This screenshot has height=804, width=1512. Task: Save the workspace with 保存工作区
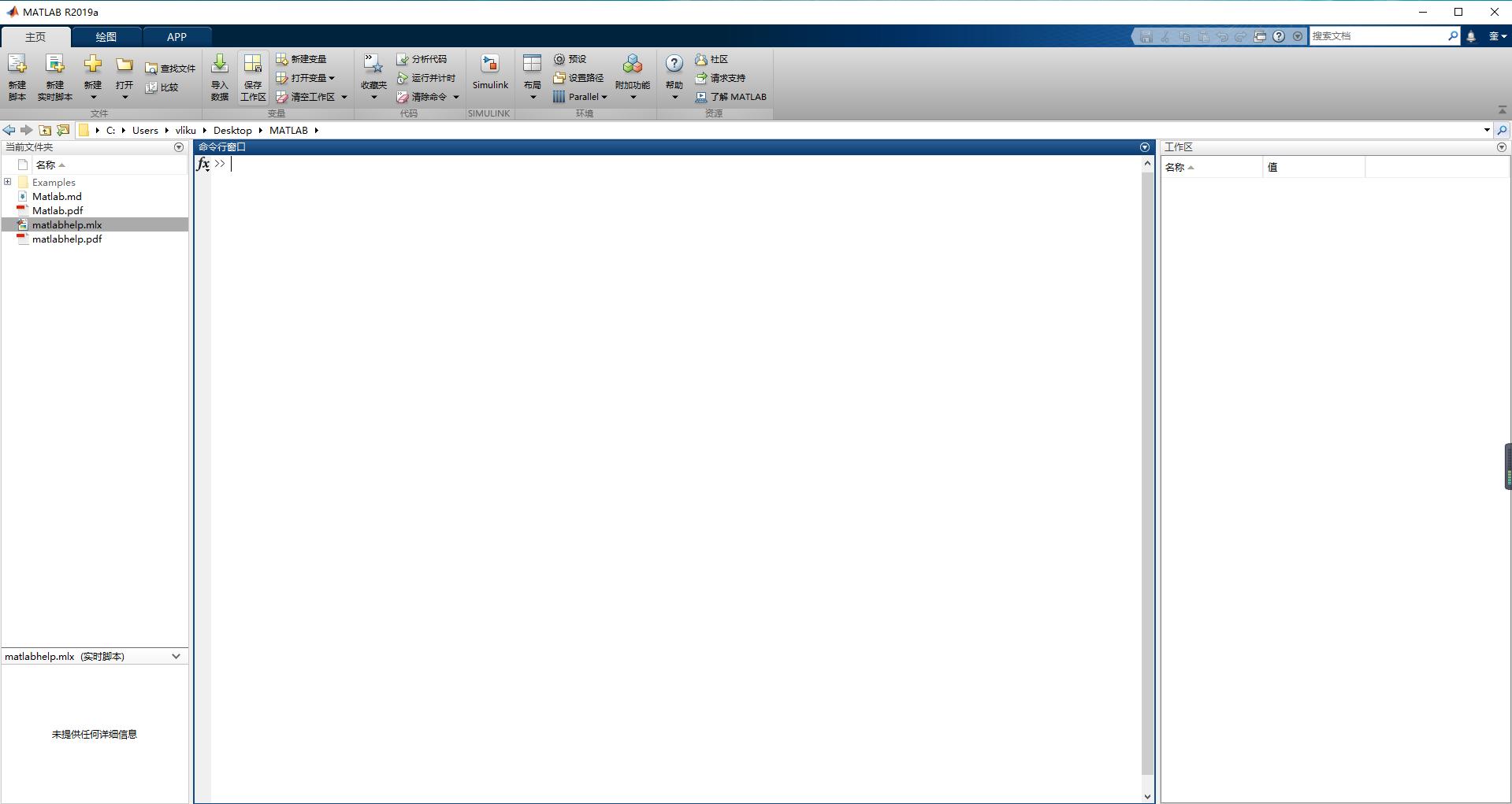[253, 77]
